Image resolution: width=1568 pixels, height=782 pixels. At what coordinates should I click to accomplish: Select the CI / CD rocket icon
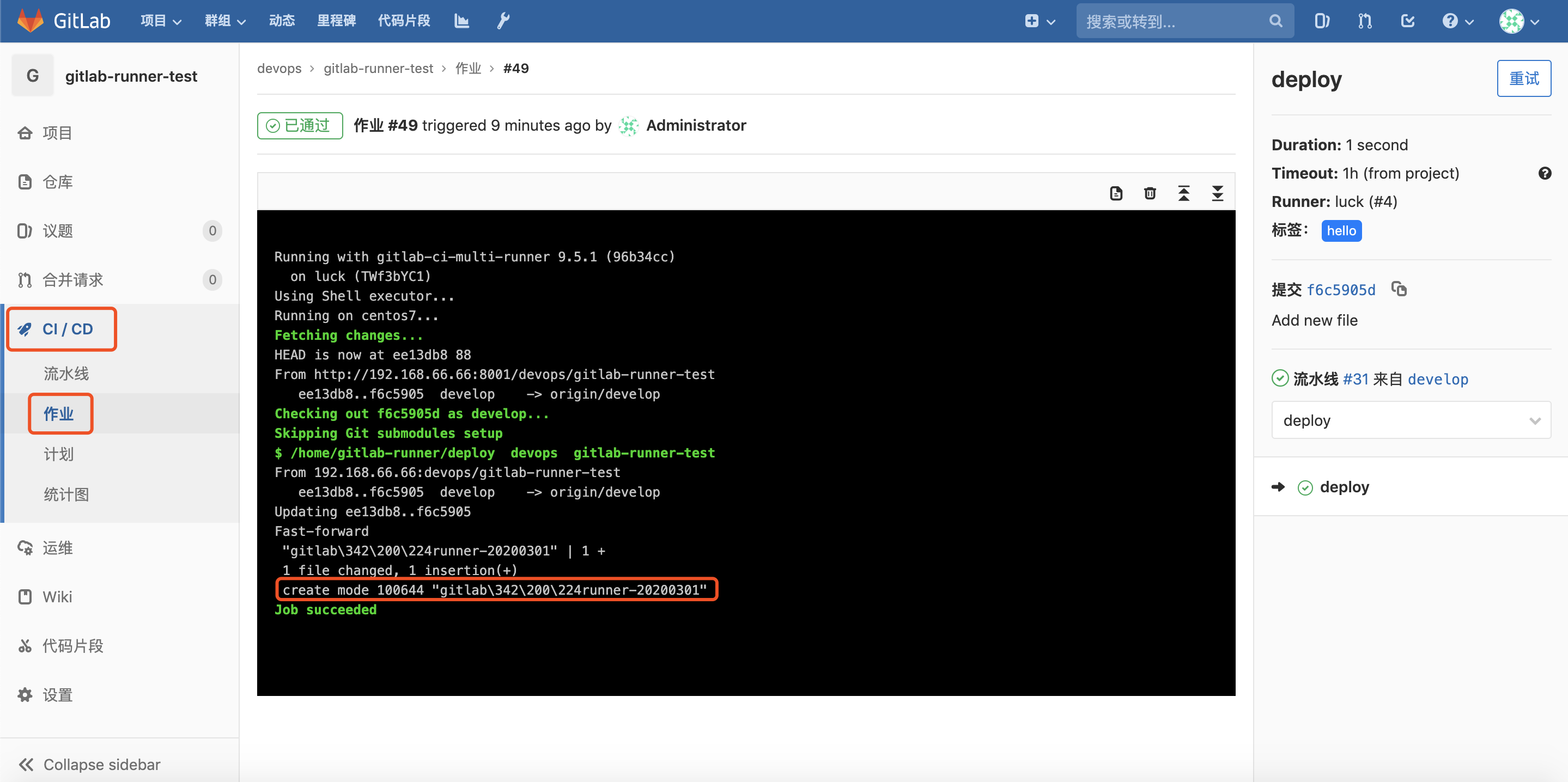[25, 328]
